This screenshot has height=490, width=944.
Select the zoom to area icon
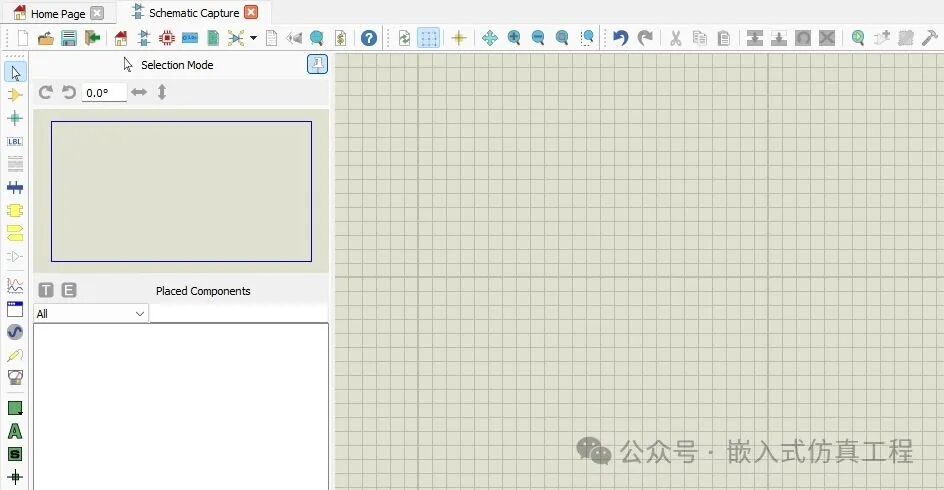(x=587, y=39)
